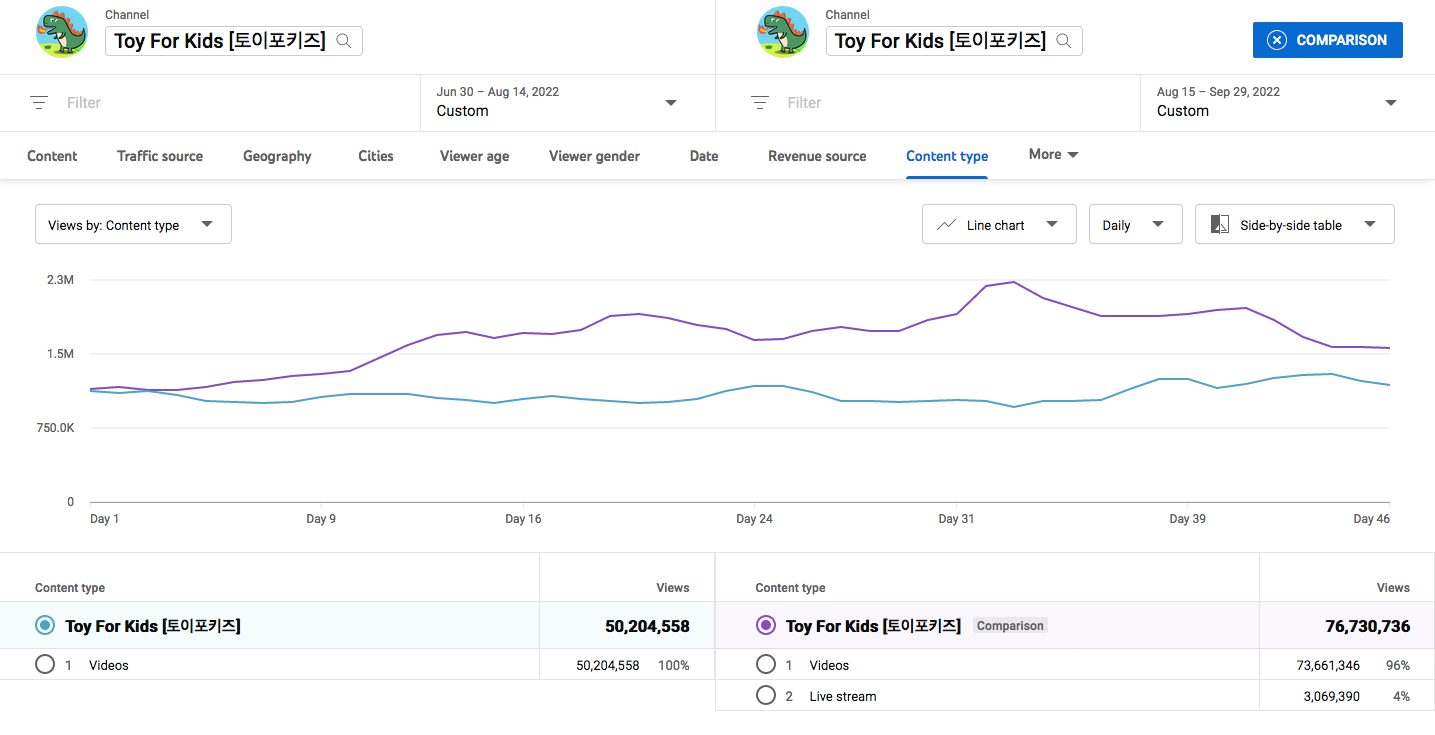Click the left table Views column header
The image size is (1435, 735).
point(672,588)
